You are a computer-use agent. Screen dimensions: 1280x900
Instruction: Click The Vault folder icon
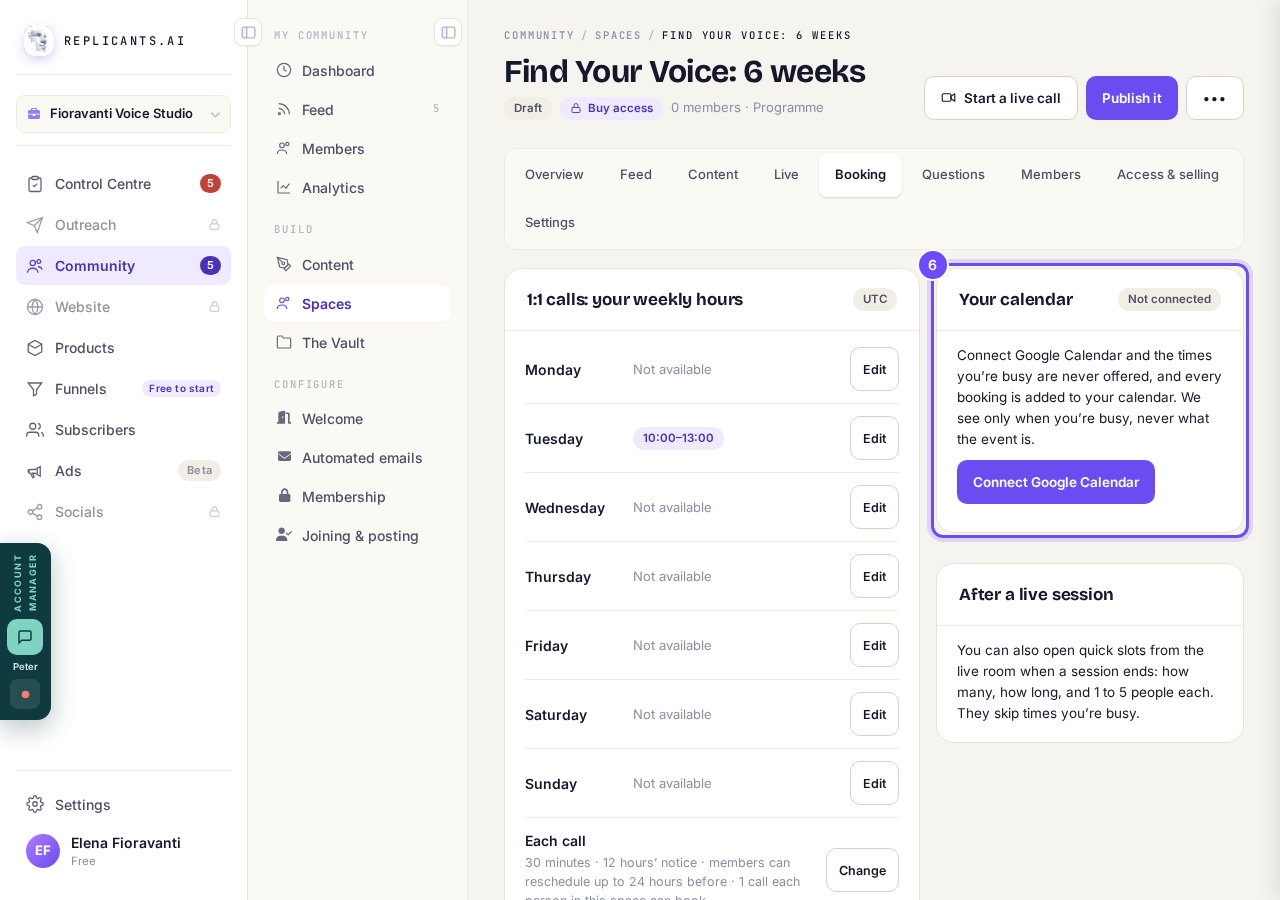coord(284,342)
